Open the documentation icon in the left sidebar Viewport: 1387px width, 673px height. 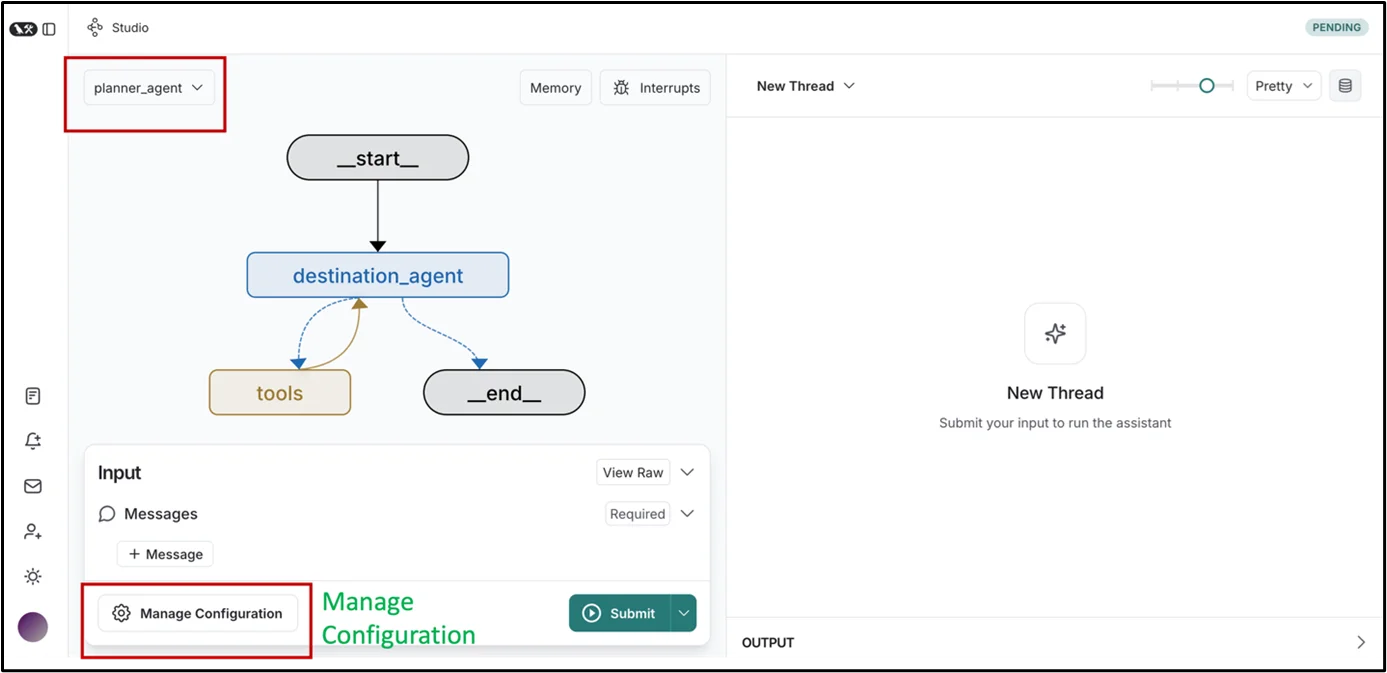tap(33, 396)
